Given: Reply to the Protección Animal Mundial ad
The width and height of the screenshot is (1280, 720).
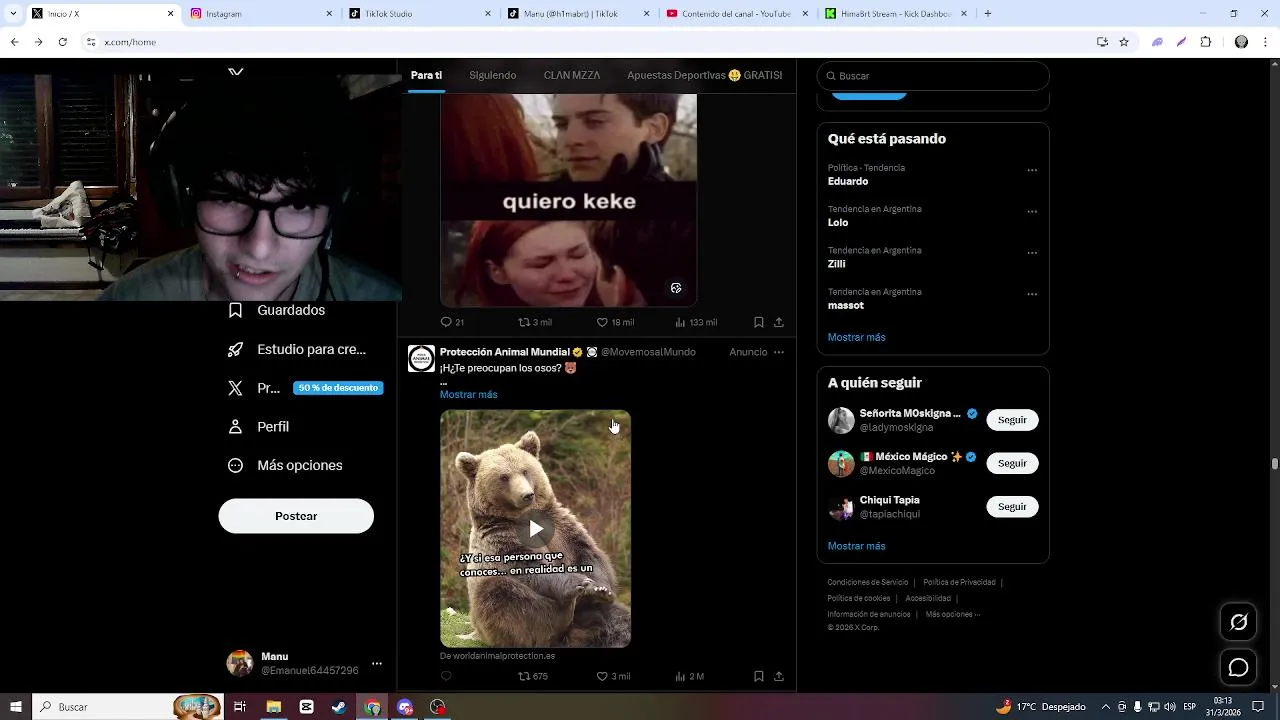Looking at the screenshot, I should pos(447,676).
